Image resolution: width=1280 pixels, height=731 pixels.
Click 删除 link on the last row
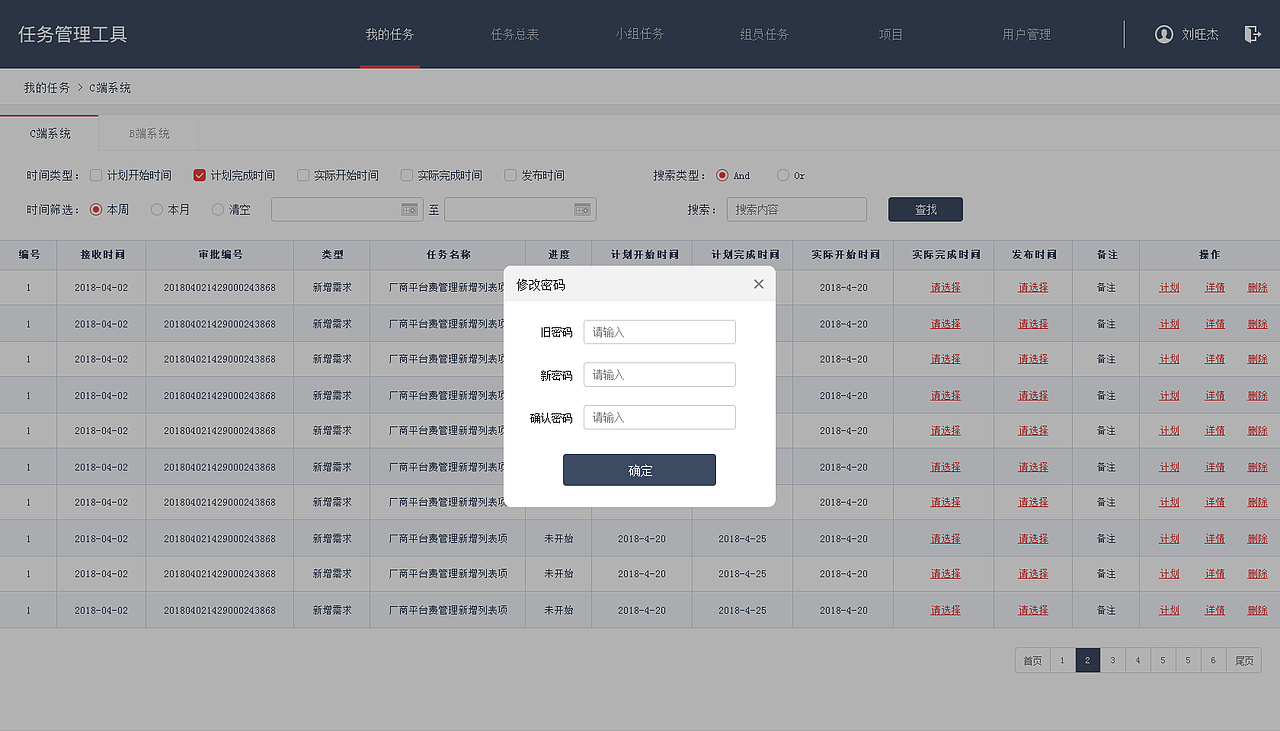tap(1256, 610)
